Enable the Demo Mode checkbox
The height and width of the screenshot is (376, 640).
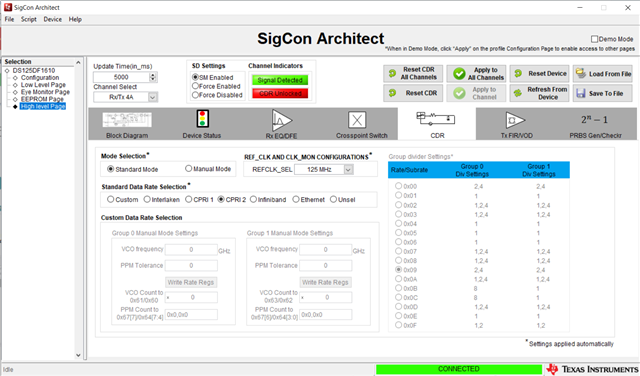594,39
